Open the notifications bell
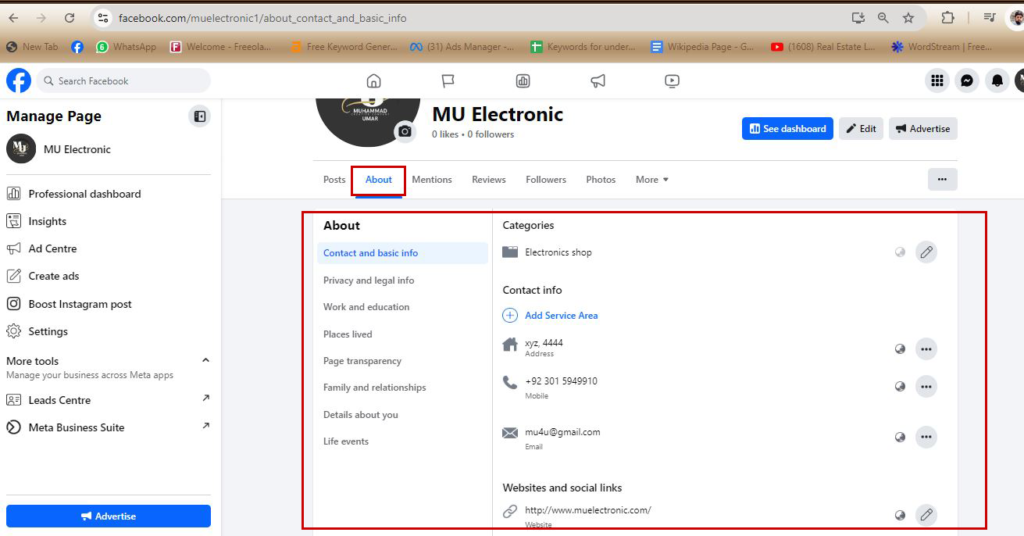Viewport: 1024px width, 536px height. click(997, 81)
